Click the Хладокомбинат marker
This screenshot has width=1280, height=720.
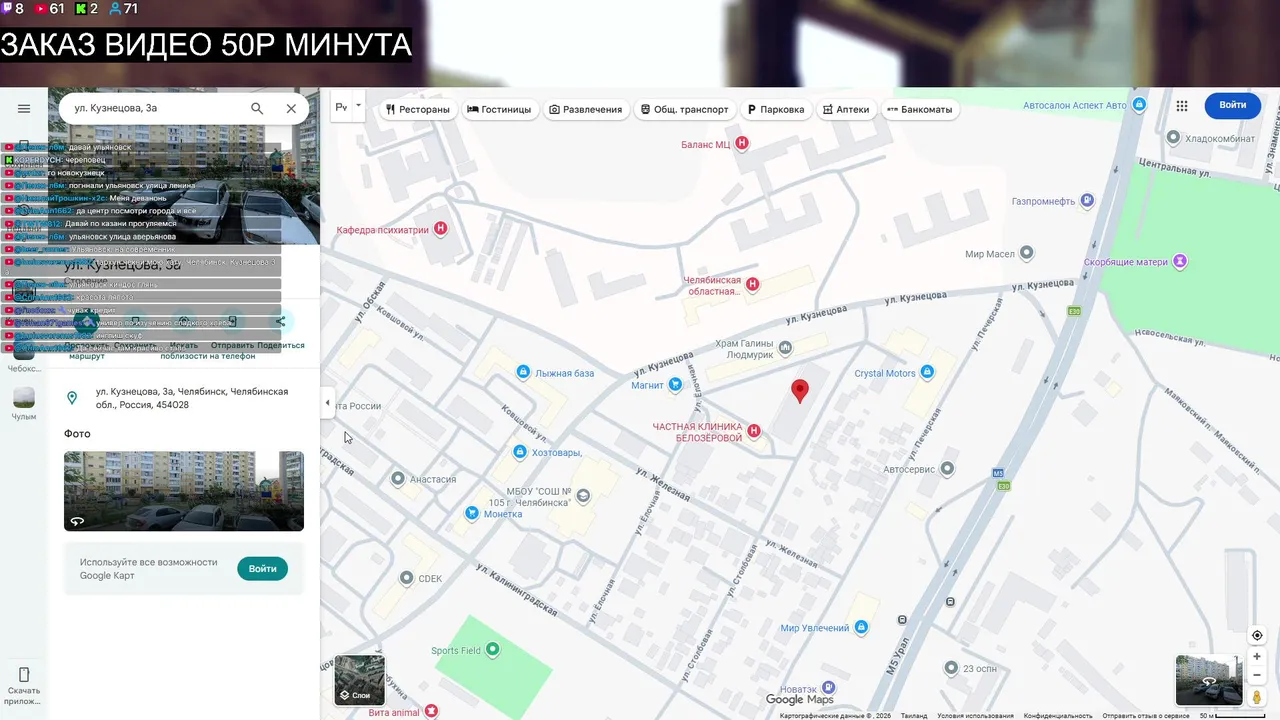(1175, 138)
